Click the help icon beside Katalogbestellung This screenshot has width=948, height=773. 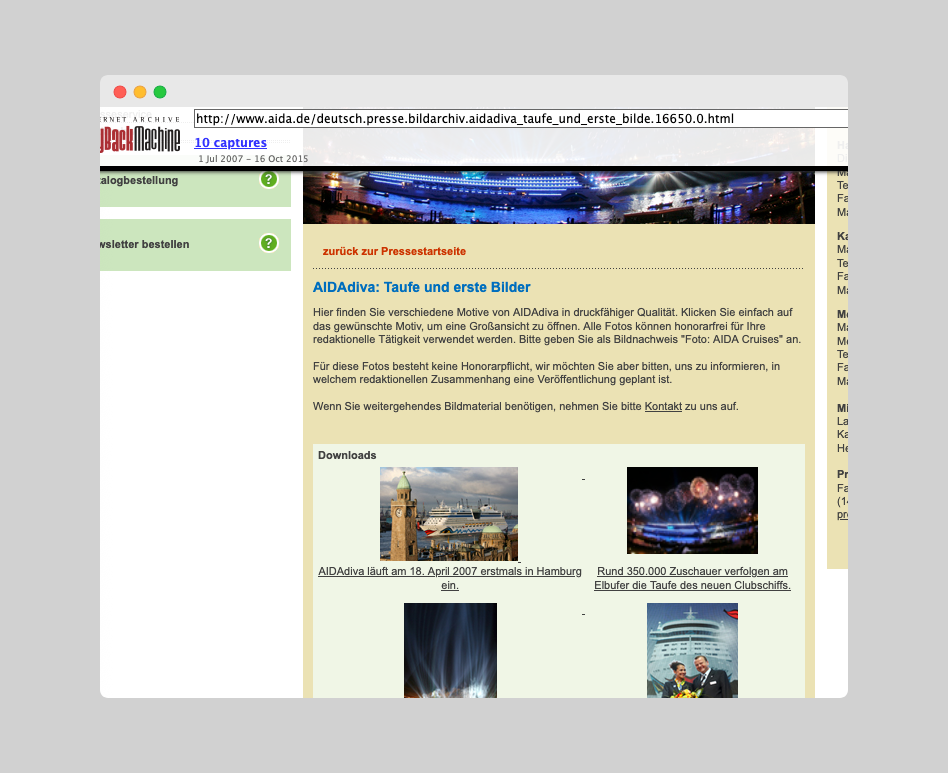[268, 180]
